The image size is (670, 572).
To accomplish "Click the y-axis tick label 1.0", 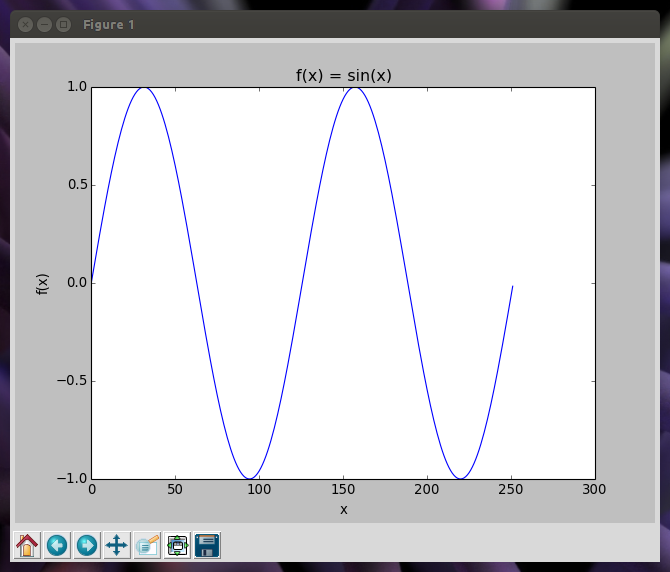I will click(x=77, y=87).
